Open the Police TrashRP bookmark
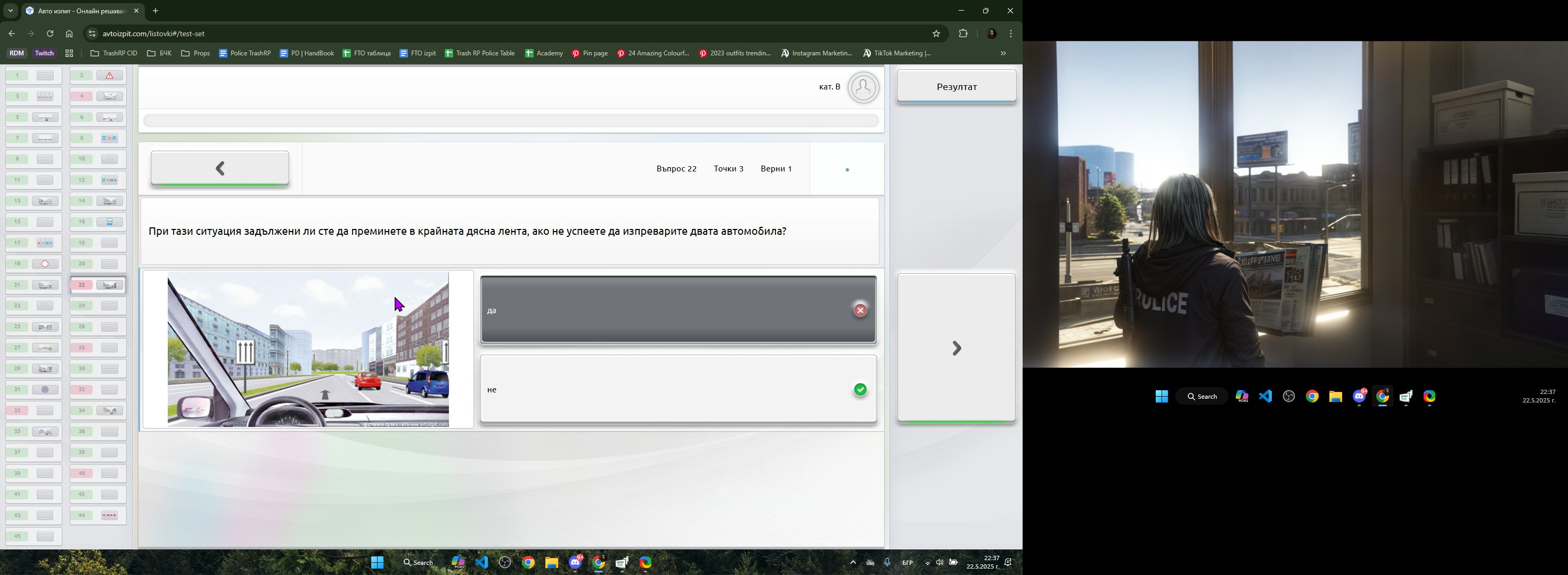 (x=246, y=54)
